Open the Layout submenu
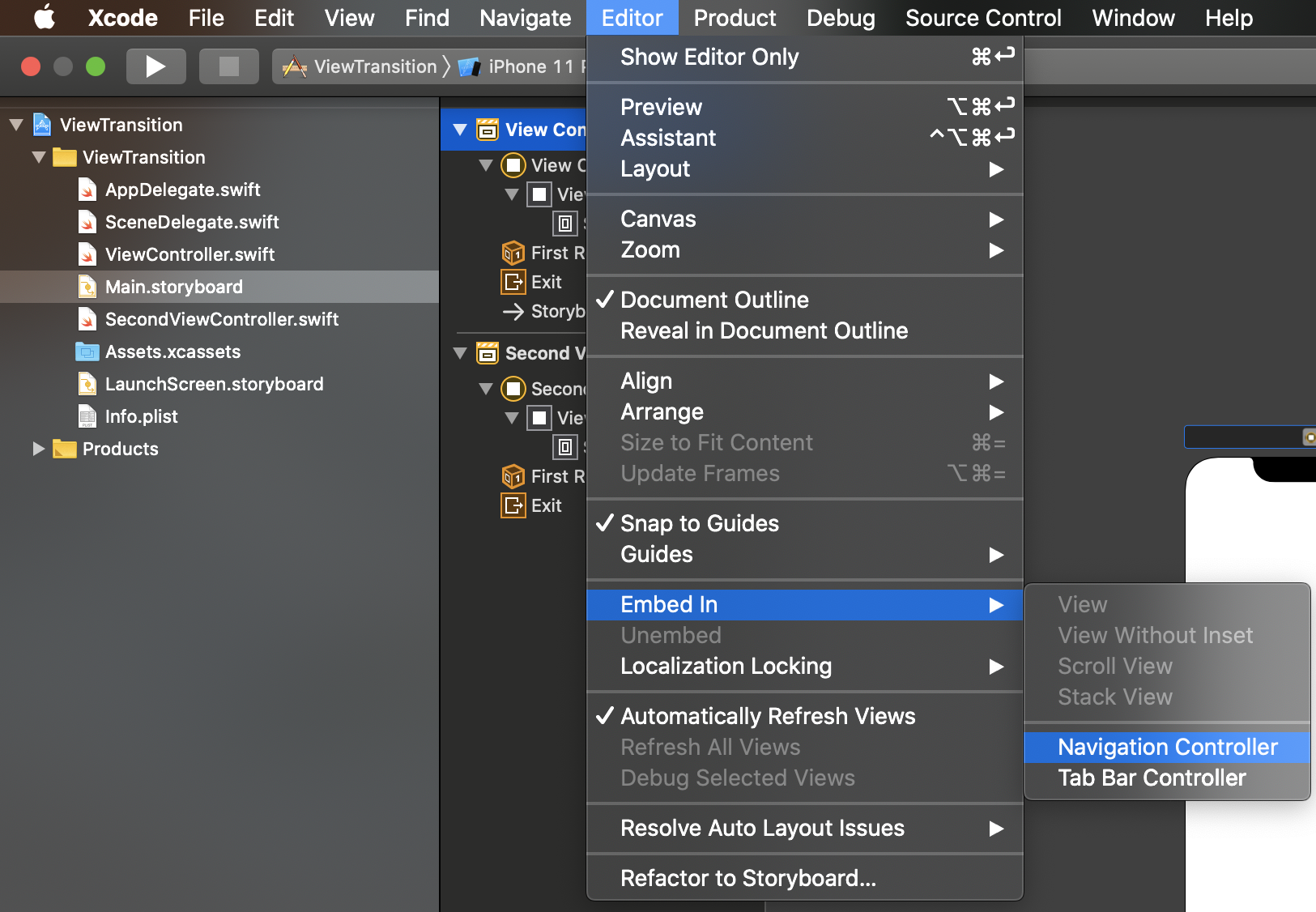This screenshot has height=912, width=1316. click(805, 168)
